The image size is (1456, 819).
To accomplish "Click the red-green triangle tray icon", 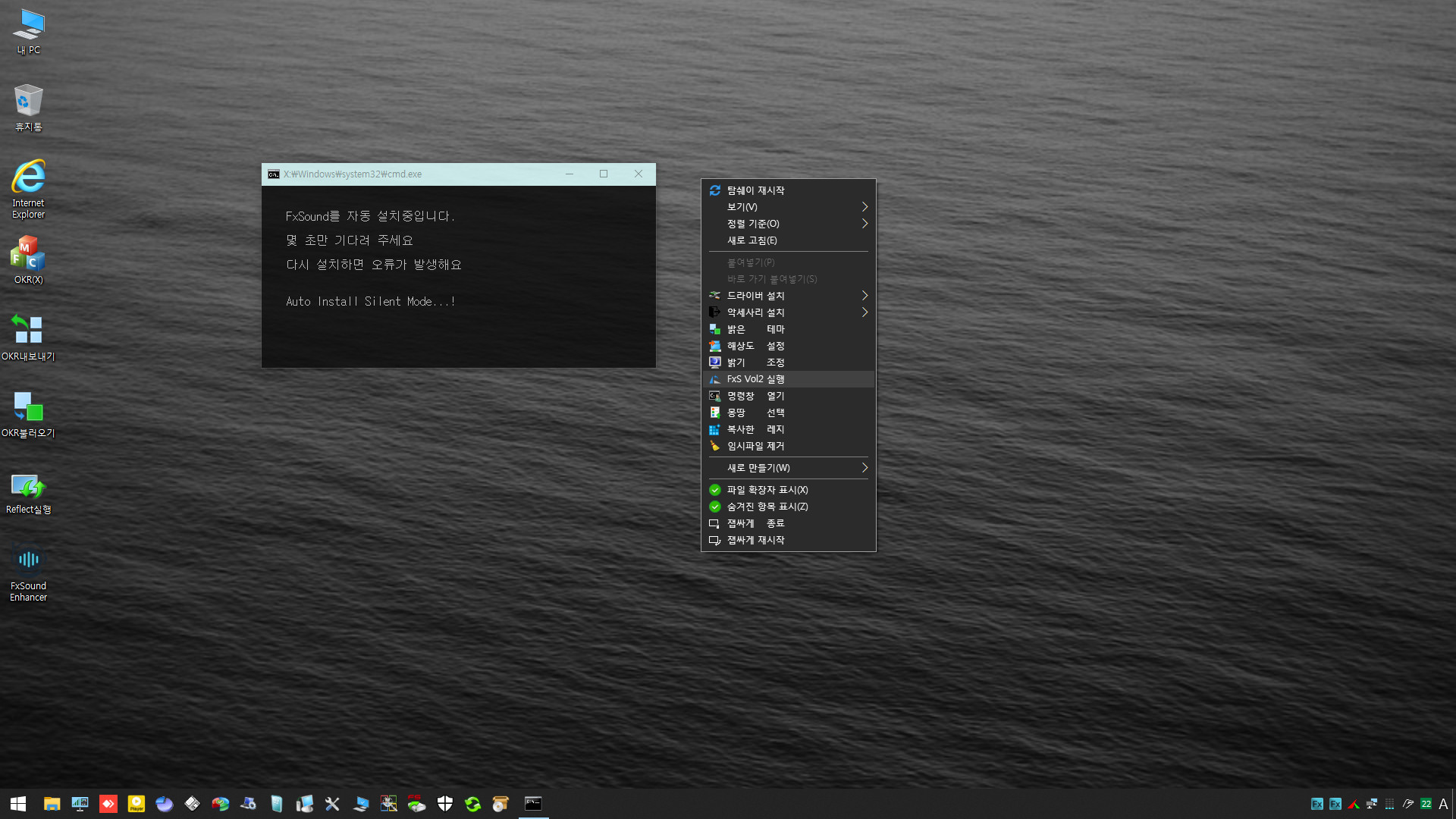I will pos(1354,804).
